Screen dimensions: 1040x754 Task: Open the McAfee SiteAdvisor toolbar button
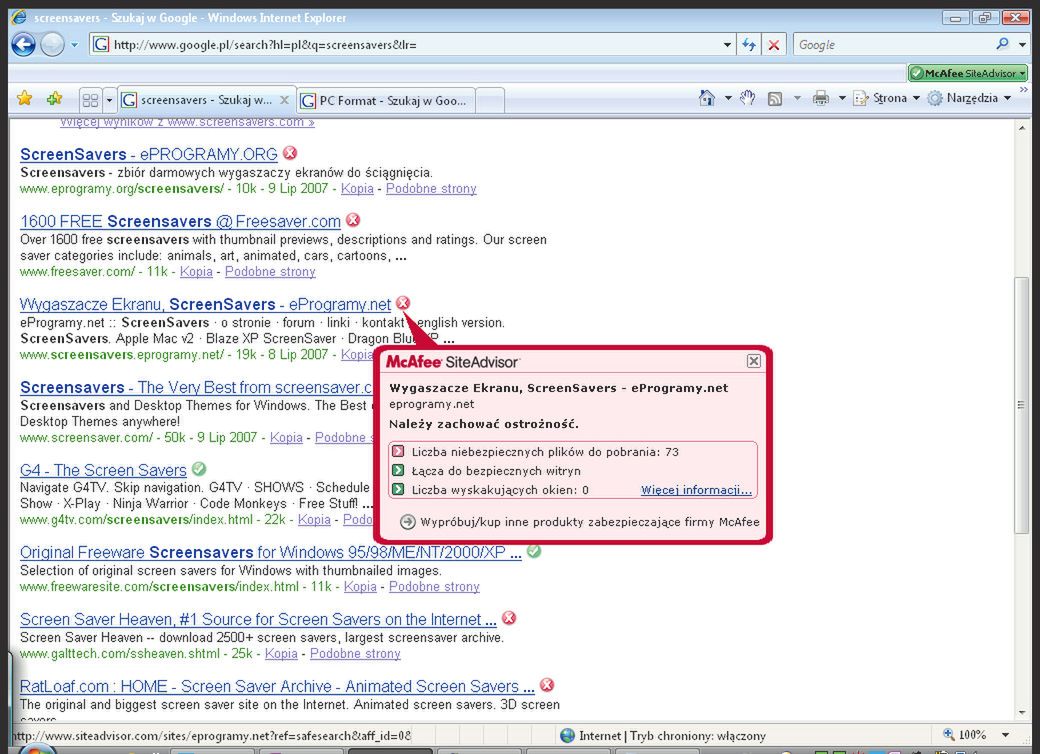click(x=968, y=73)
